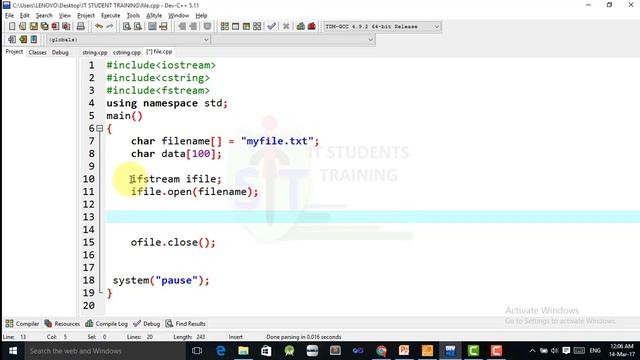Open the Help menu
Image resolution: width=640 pixels, height=360 pixels.
click(x=201, y=16)
